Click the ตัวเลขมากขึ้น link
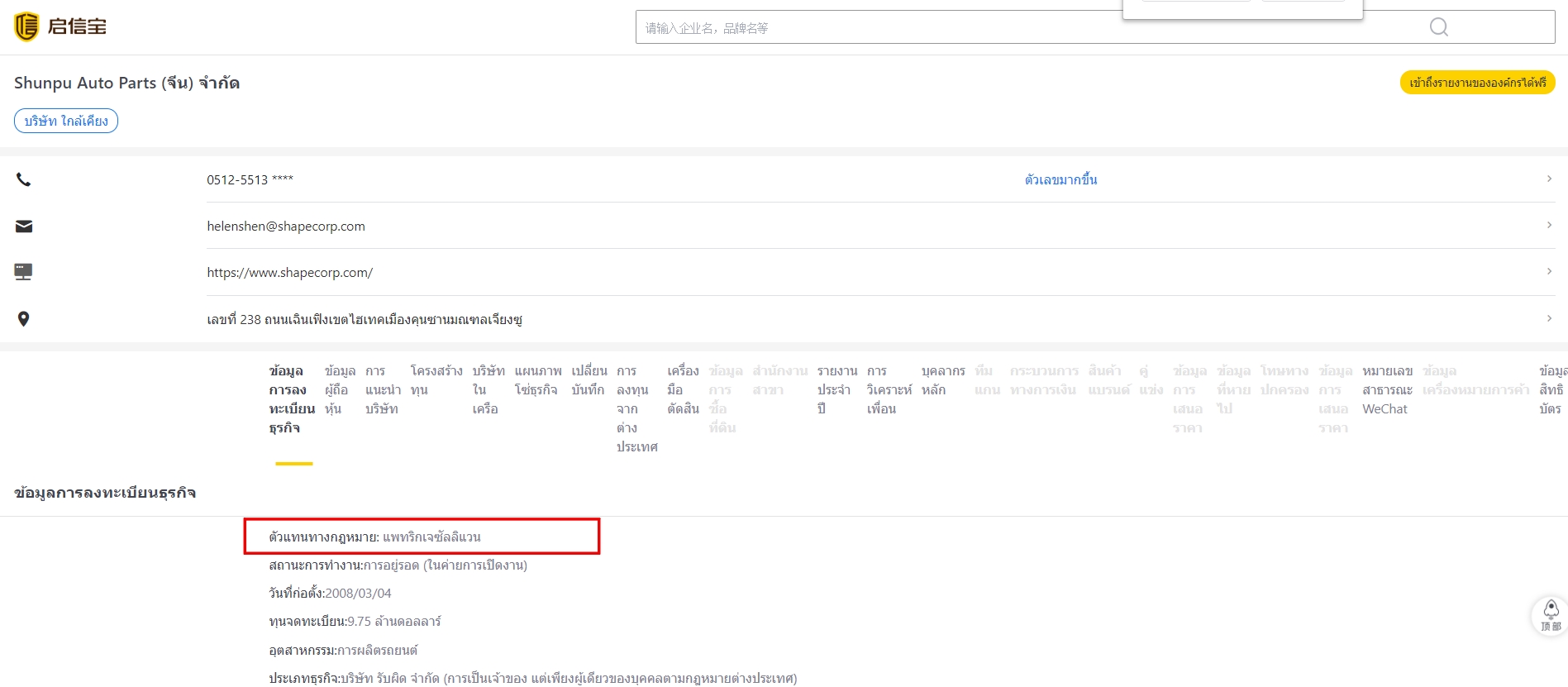The image size is (1568, 687). point(1060,179)
